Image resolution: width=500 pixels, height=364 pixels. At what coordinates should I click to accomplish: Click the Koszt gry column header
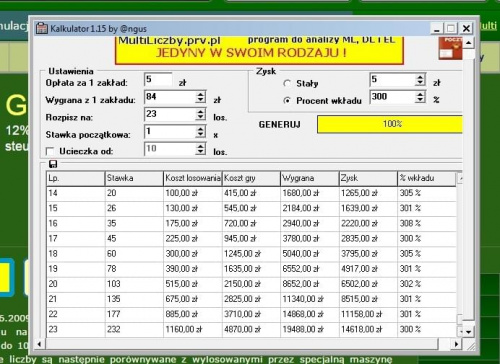tap(251, 178)
